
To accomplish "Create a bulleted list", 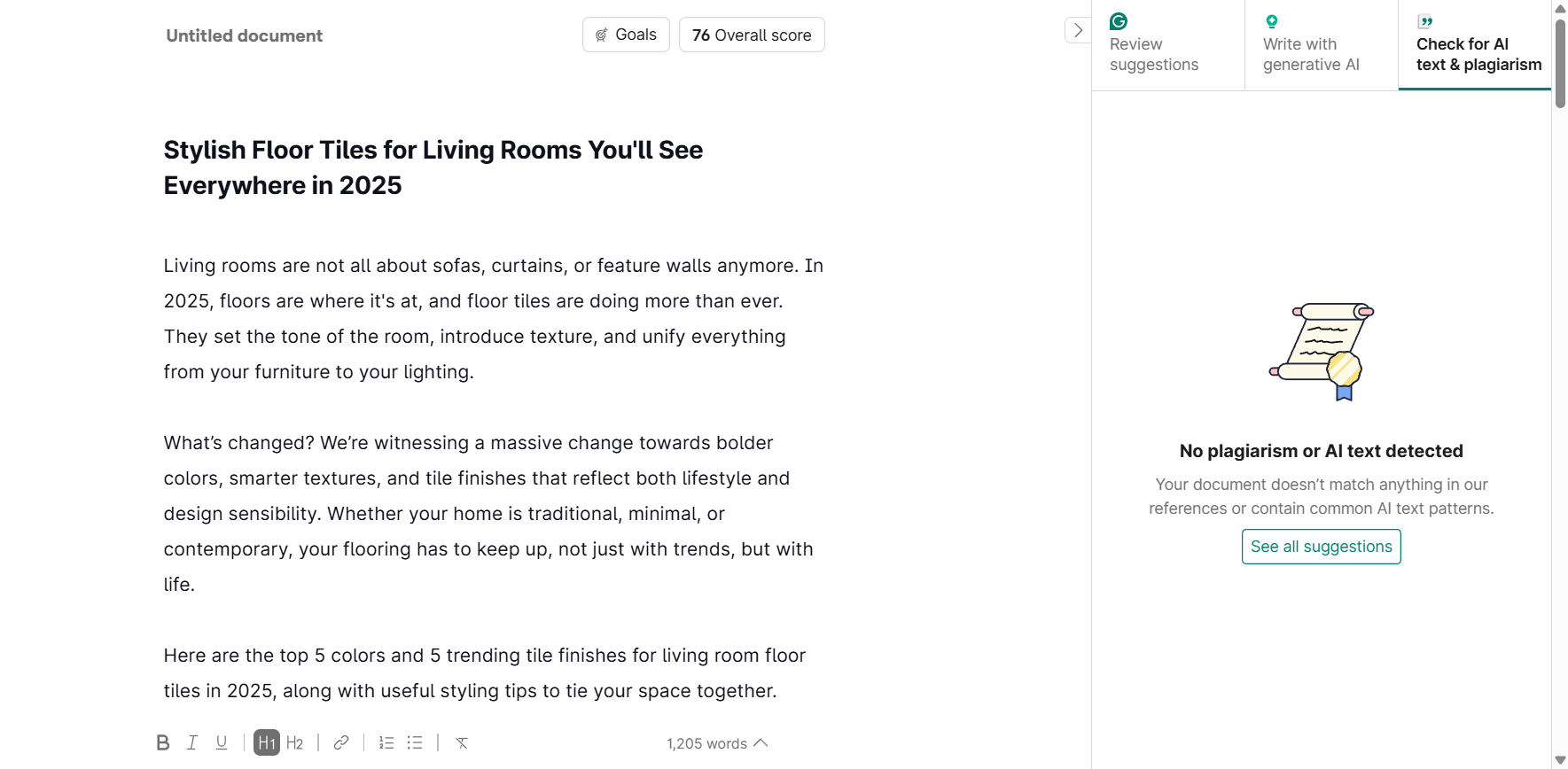I will pyautogui.click(x=415, y=742).
